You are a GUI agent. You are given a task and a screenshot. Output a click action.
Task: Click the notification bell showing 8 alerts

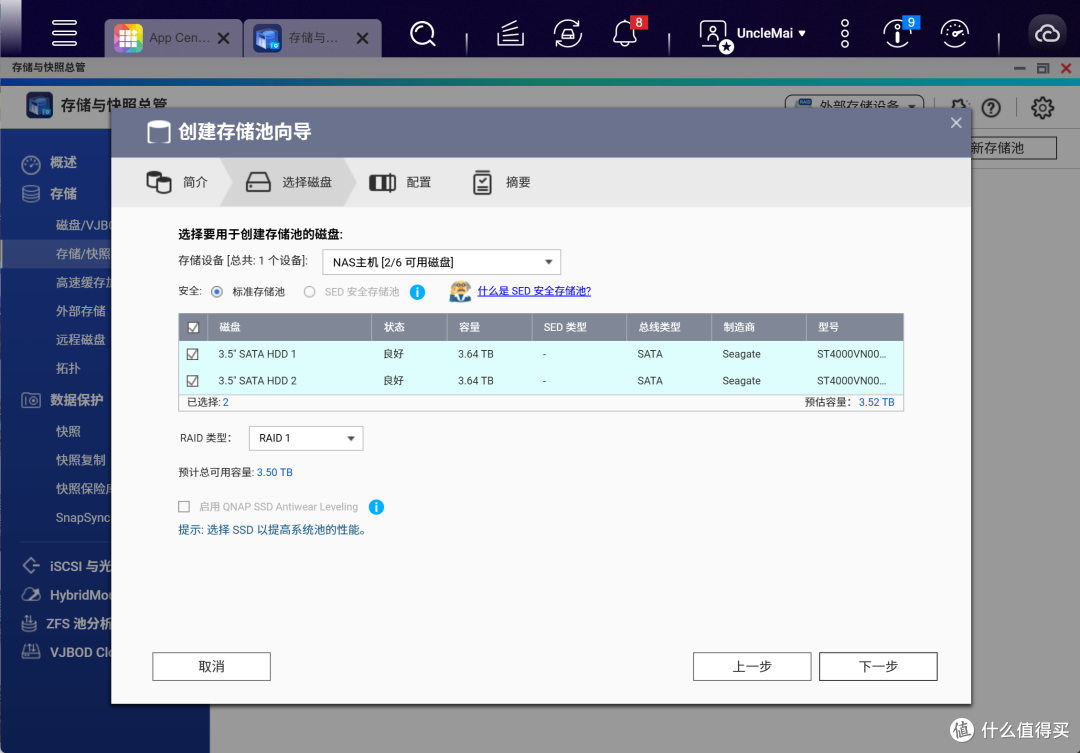click(x=624, y=33)
